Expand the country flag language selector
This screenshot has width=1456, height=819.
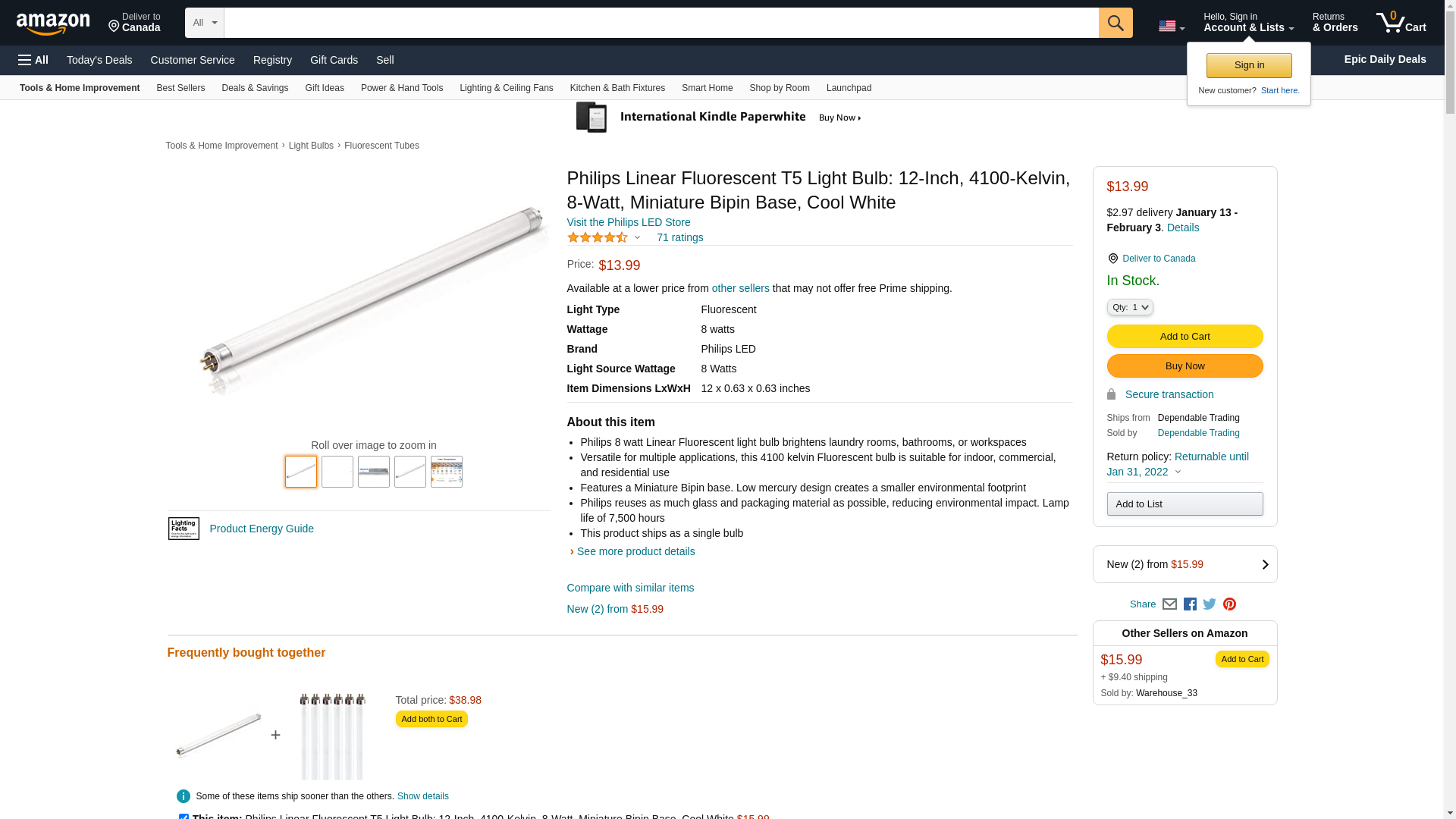[1171, 27]
